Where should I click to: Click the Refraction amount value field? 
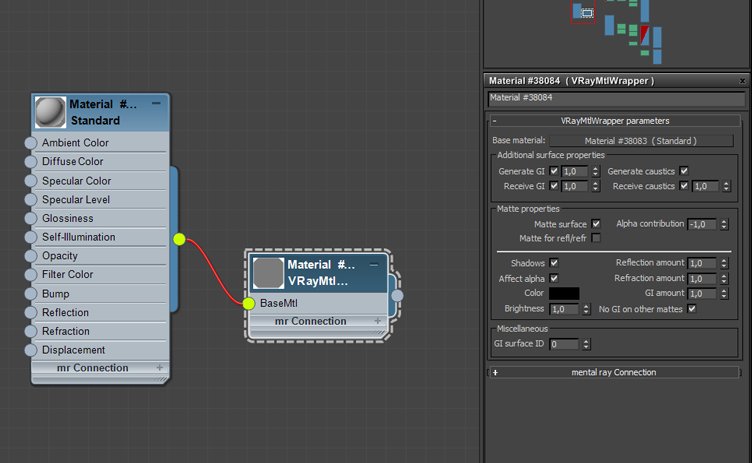pyautogui.click(x=702, y=278)
